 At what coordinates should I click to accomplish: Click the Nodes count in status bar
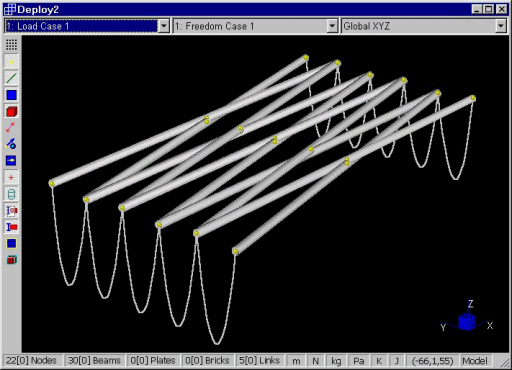pos(31,361)
